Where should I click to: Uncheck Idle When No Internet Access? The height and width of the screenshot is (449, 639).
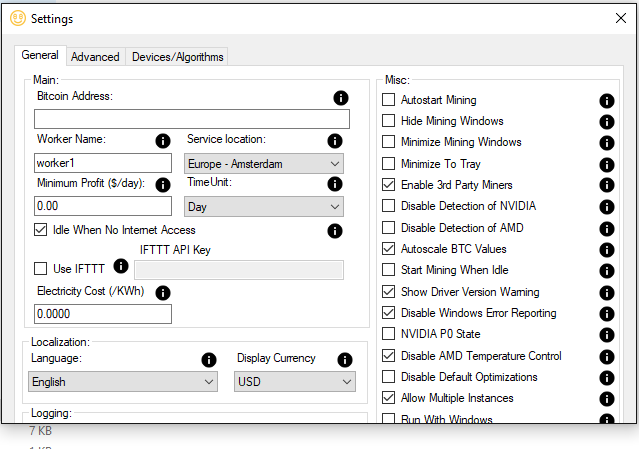point(41,230)
